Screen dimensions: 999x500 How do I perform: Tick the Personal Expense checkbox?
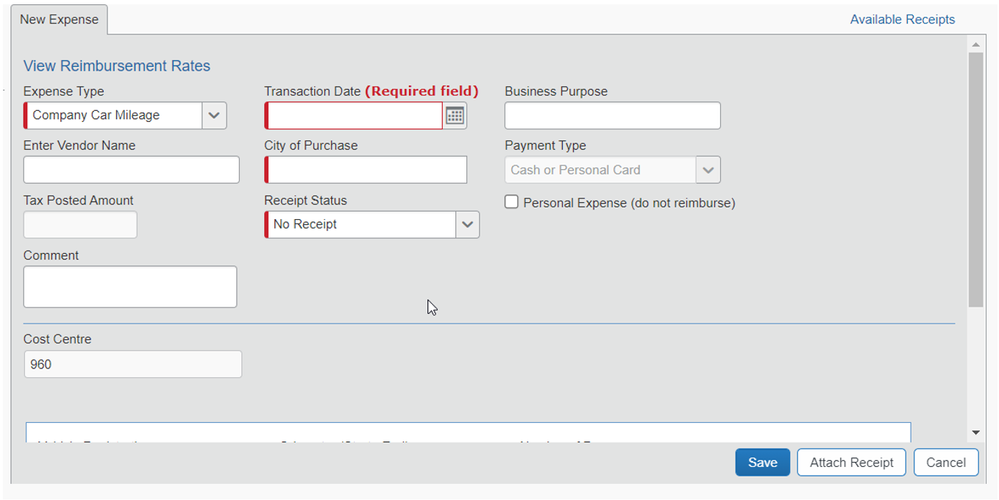[511, 202]
